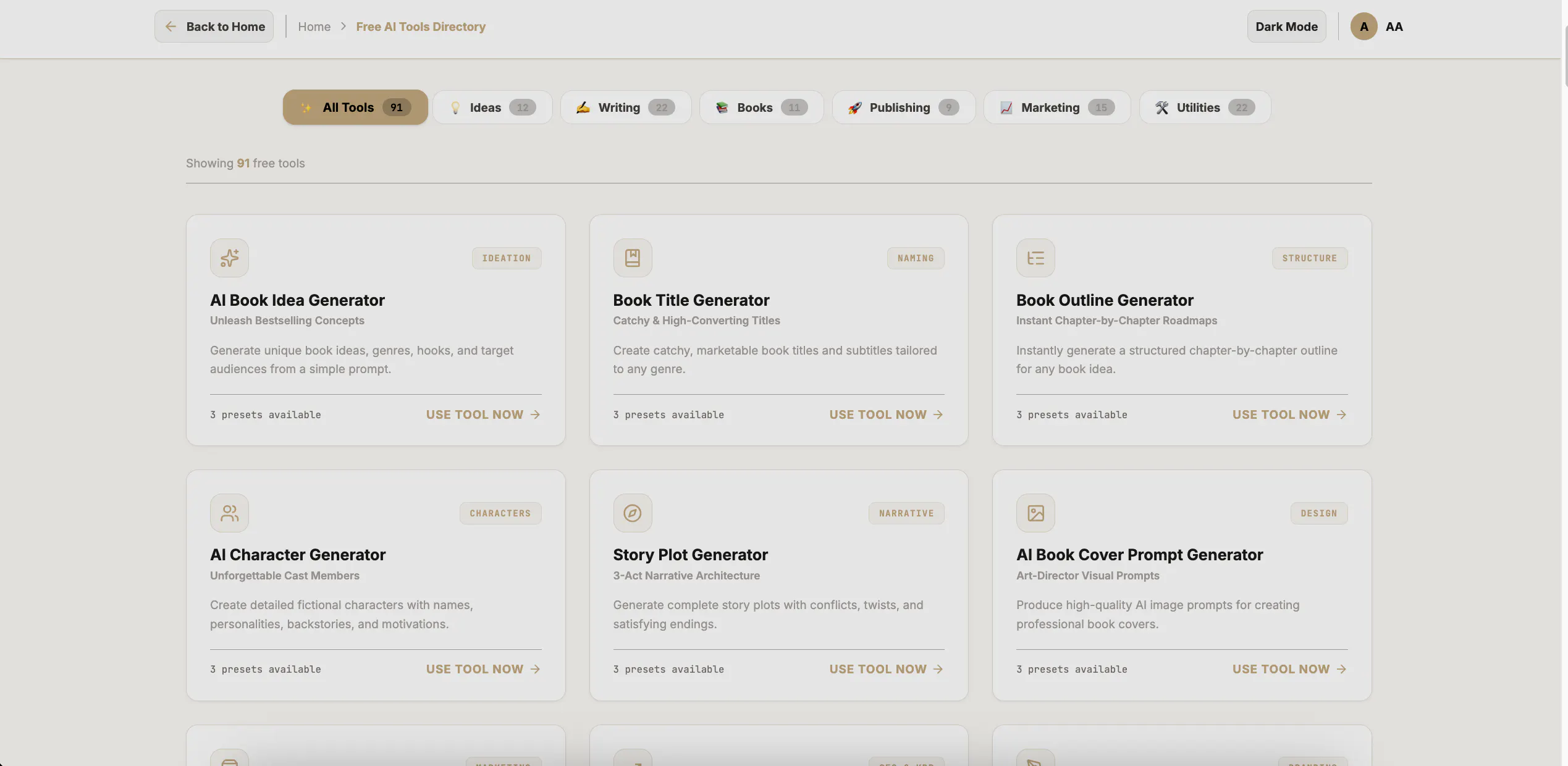Click the IDEATION tag badge
The width and height of the screenshot is (1568, 766).
[507, 258]
